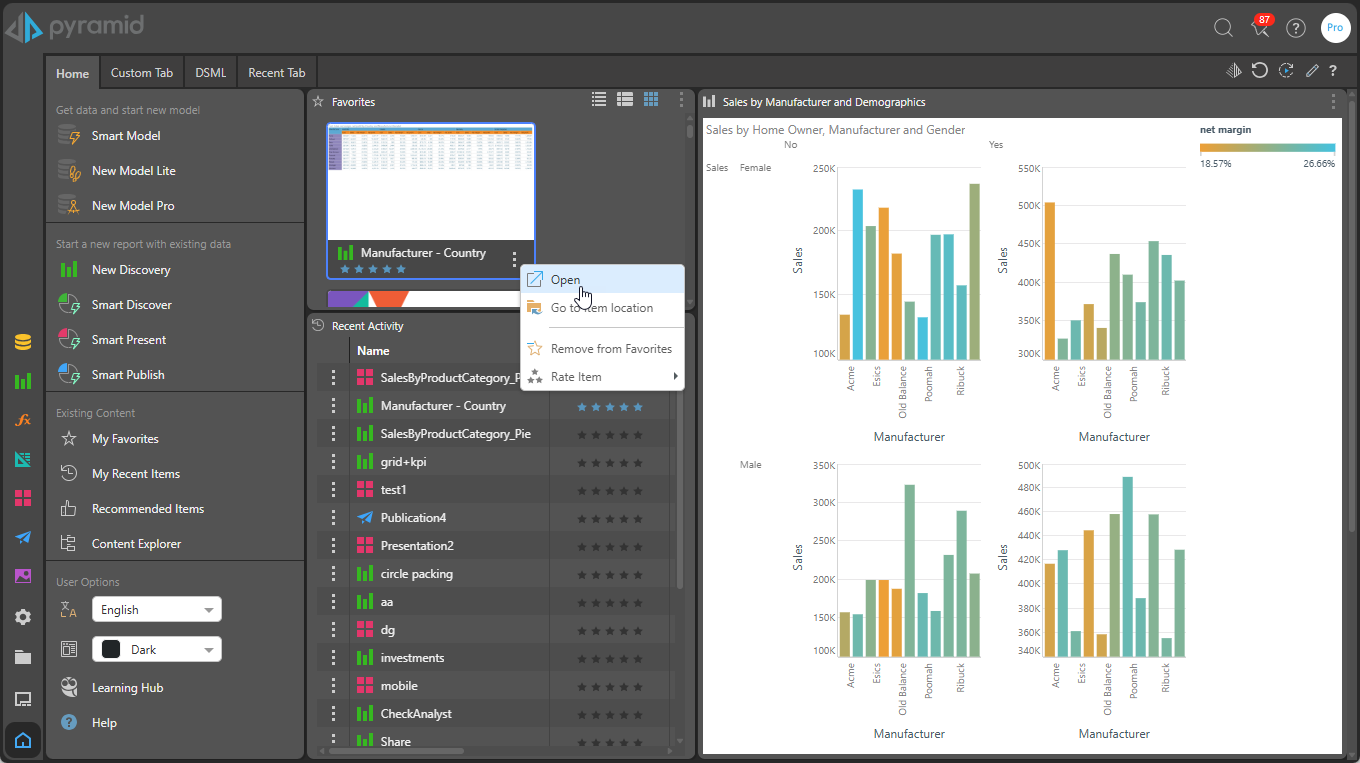Open the search magnifier in header
Viewport: 1360px width, 763px height.
pyautogui.click(x=1223, y=28)
